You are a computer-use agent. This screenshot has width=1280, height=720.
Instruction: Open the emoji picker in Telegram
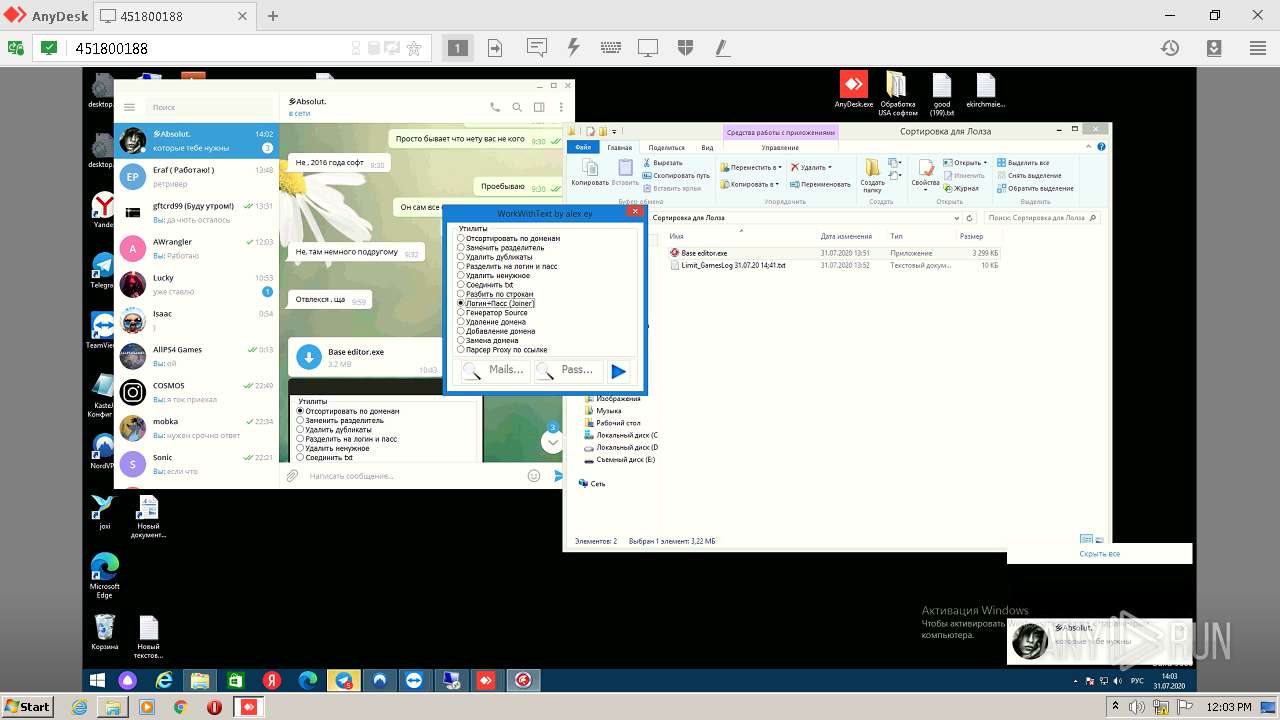click(x=534, y=476)
